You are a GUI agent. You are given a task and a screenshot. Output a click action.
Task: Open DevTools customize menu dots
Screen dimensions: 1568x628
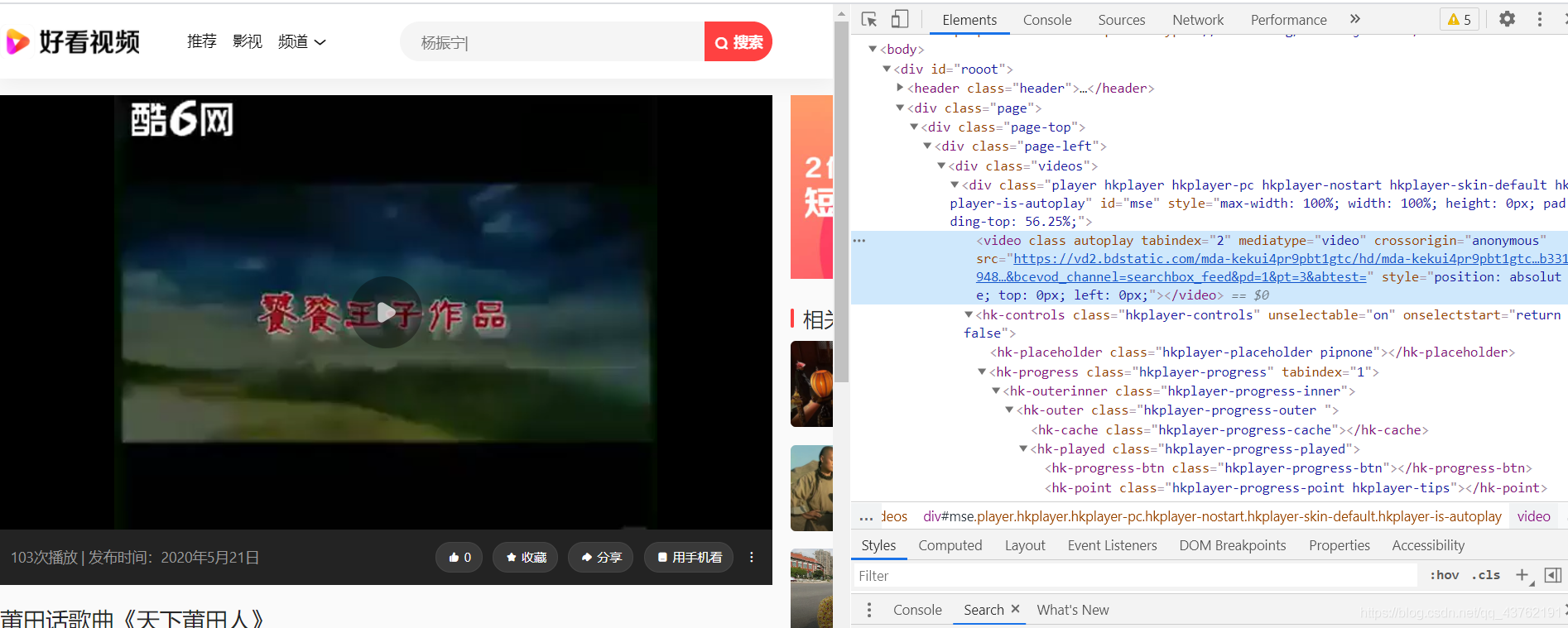pyautogui.click(x=1540, y=19)
